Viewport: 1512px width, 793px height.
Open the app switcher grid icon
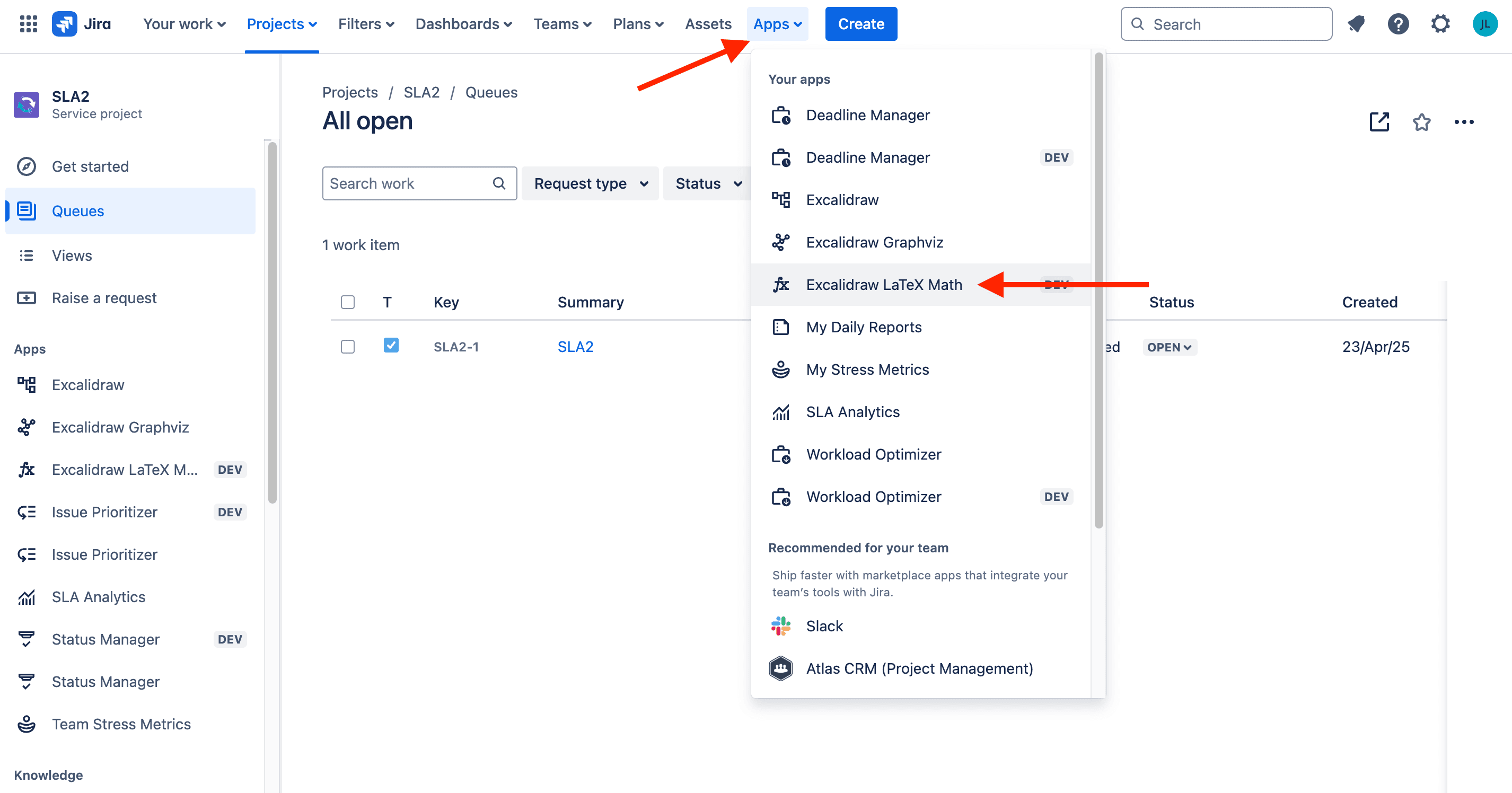(x=28, y=24)
